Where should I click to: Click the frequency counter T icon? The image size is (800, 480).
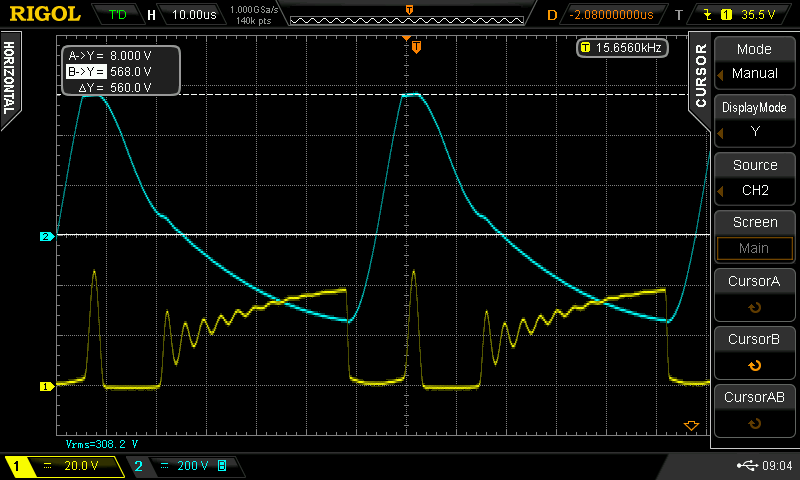pos(585,48)
